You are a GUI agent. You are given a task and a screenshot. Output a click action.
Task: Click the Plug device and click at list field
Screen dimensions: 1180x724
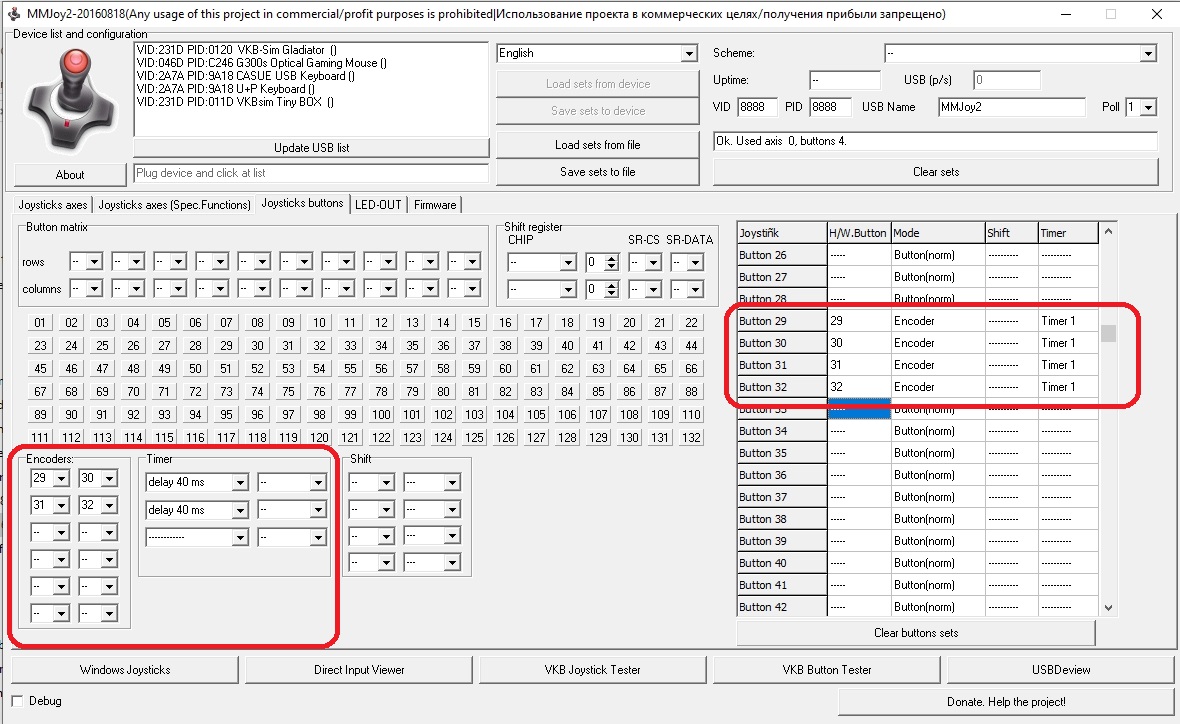click(311, 173)
